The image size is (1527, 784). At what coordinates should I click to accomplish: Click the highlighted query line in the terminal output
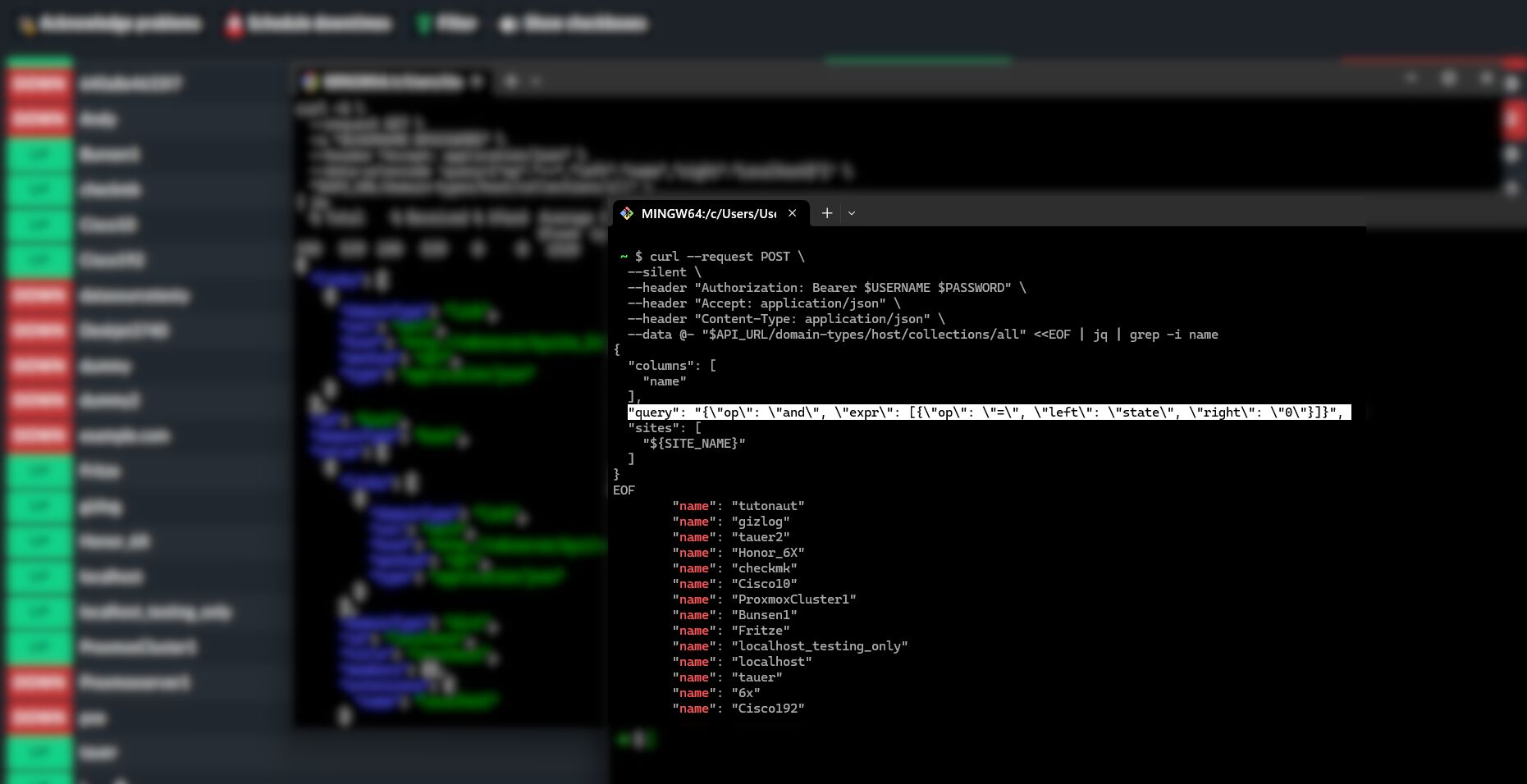point(988,413)
